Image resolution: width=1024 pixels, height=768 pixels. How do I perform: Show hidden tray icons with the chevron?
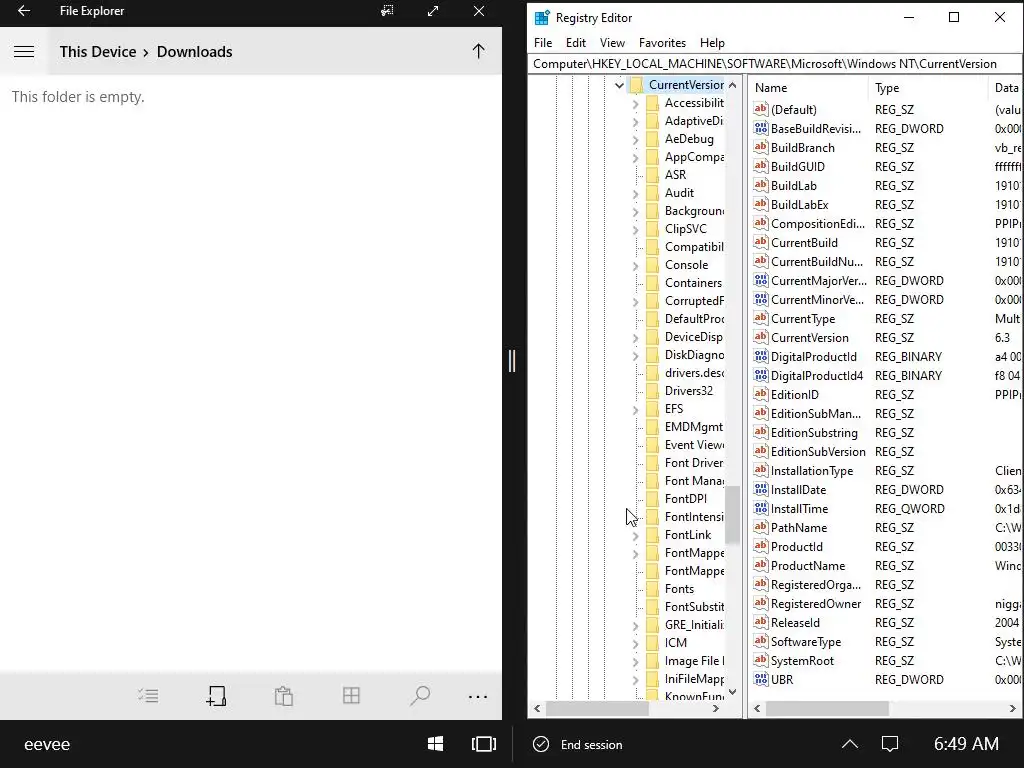pyautogui.click(x=850, y=744)
